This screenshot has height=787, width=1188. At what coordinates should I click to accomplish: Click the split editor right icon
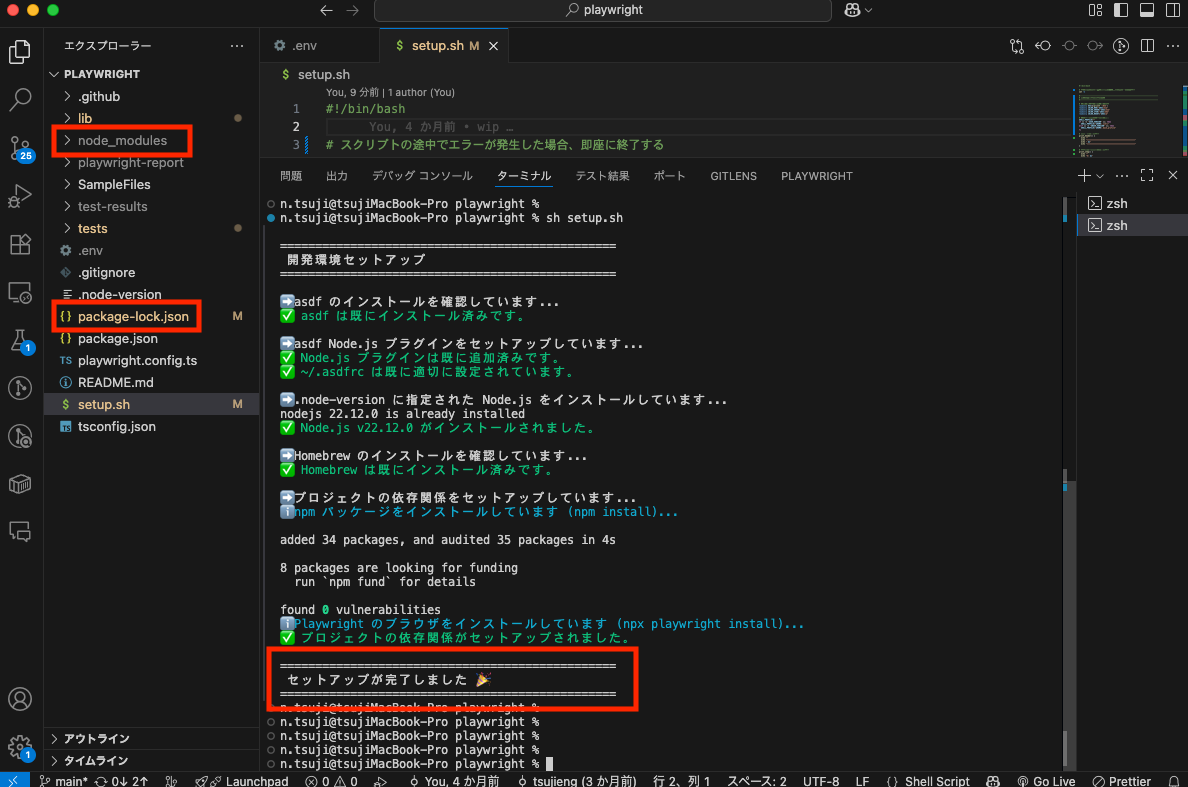click(x=1147, y=46)
